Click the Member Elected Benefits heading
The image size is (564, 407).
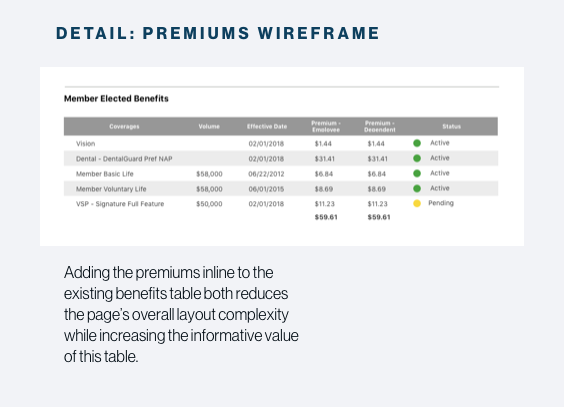116,99
